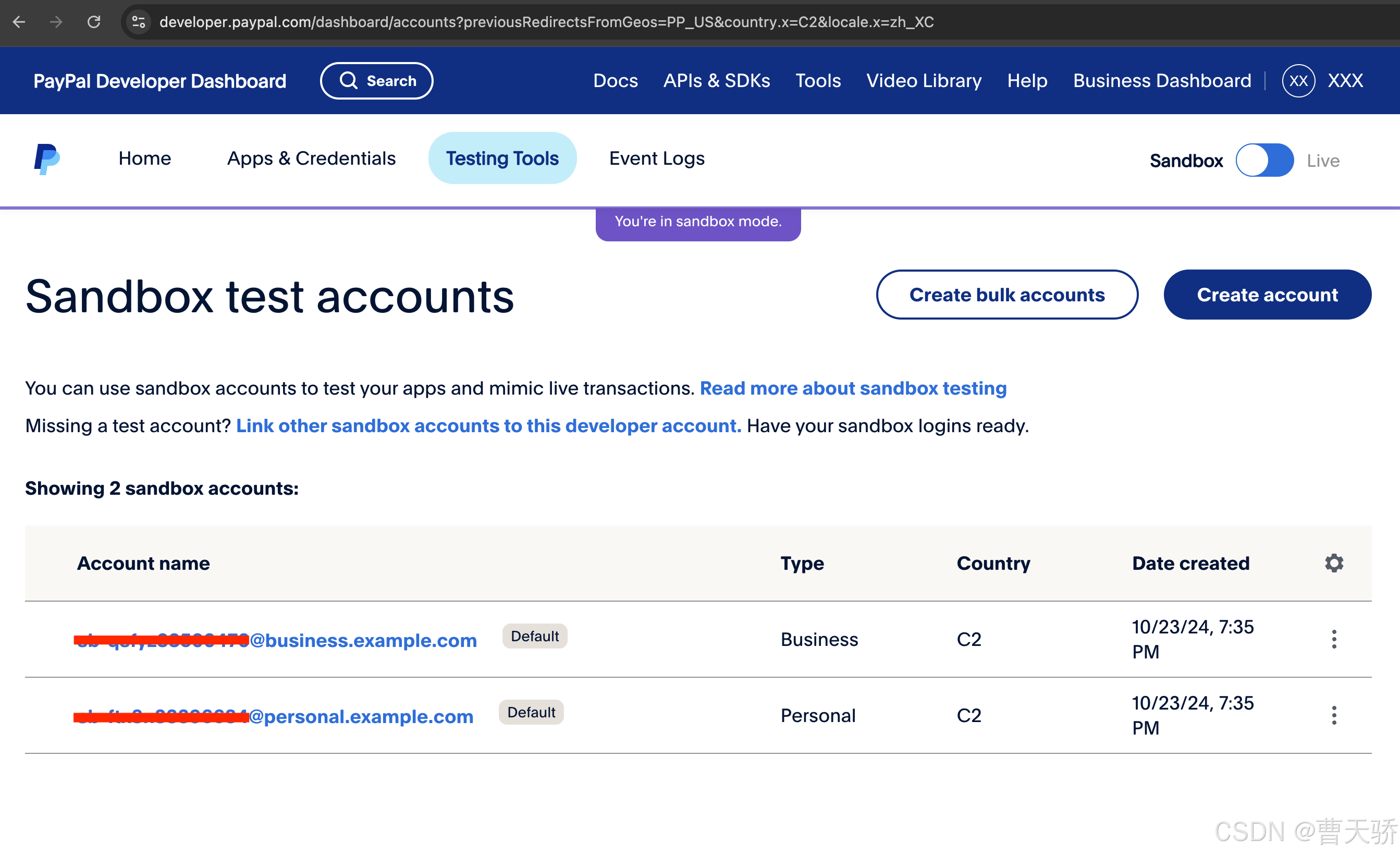Open three-dot menu for Business account
Image resolution: width=1400 pixels, height=855 pixels.
click(1333, 640)
